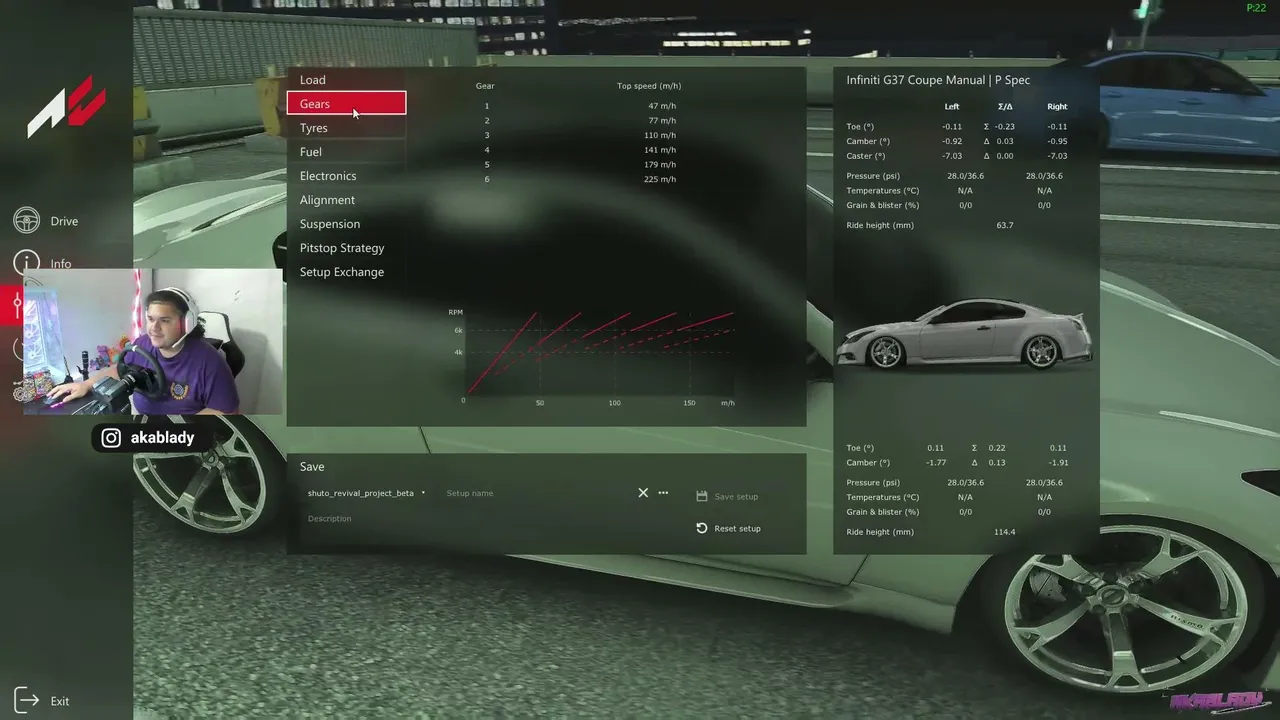Image resolution: width=1280 pixels, height=720 pixels.
Task: Click the Setup name input field
Action: [x=538, y=493]
